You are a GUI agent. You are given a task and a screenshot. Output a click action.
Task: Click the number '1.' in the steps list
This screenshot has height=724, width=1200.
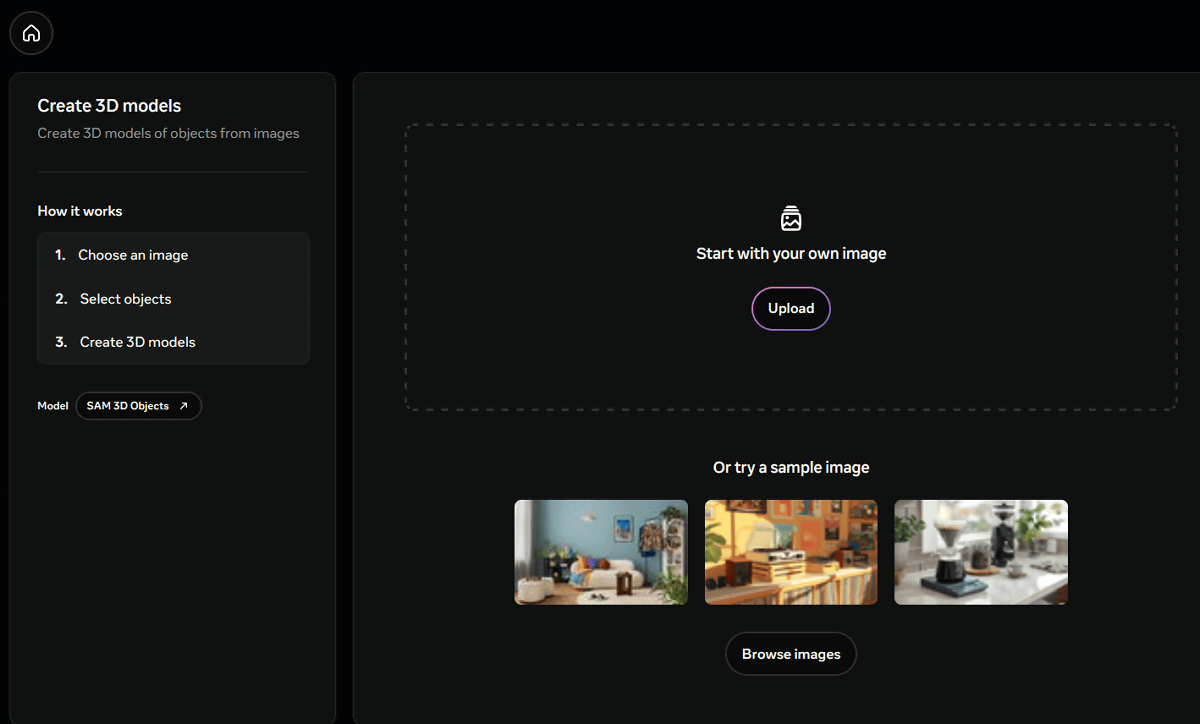click(x=60, y=255)
